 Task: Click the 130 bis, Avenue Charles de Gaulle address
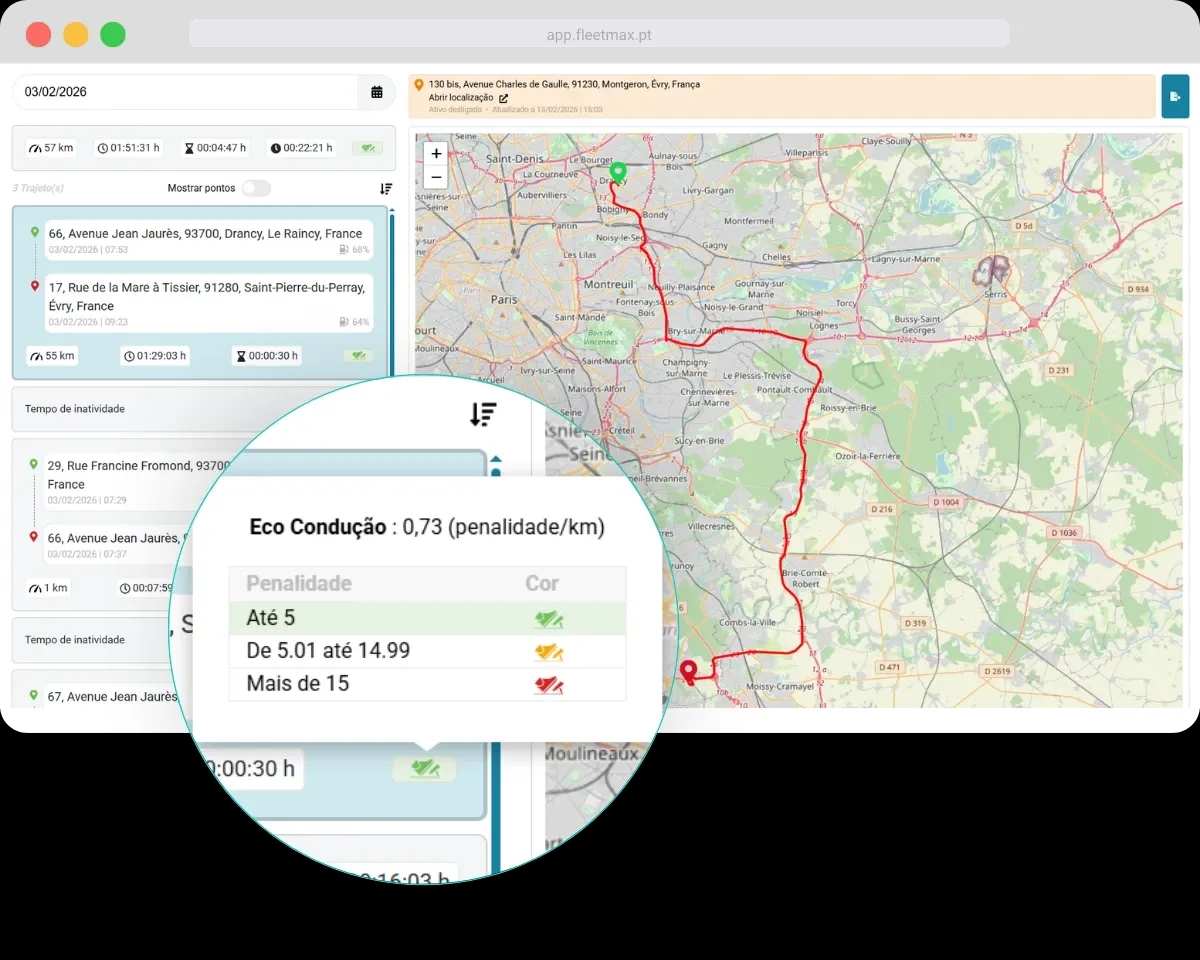click(x=564, y=85)
